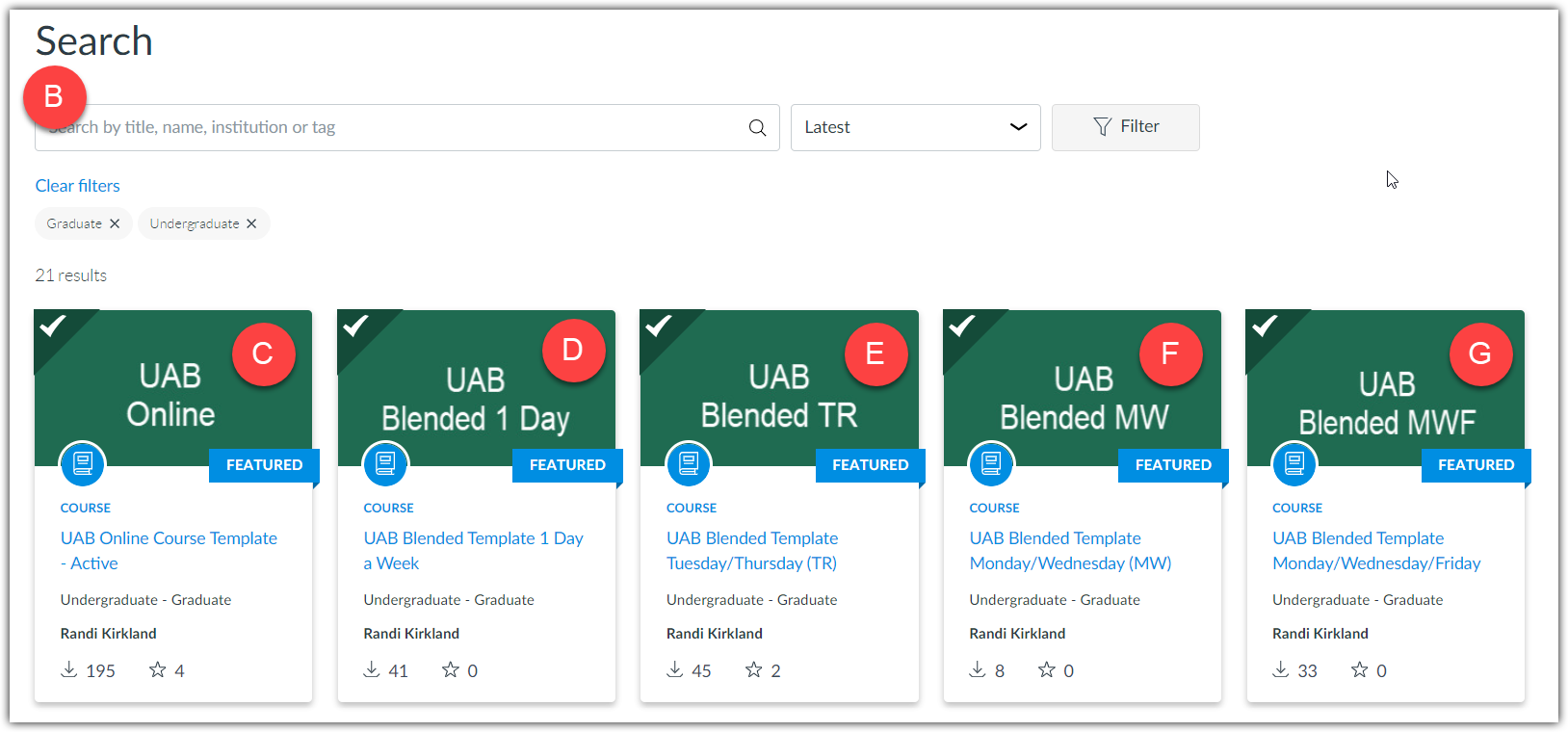Select the UAB Blended MW thumbnail image
This screenshot has width=1568, height=732.
pyautogui.click(x=1083, y=395)
